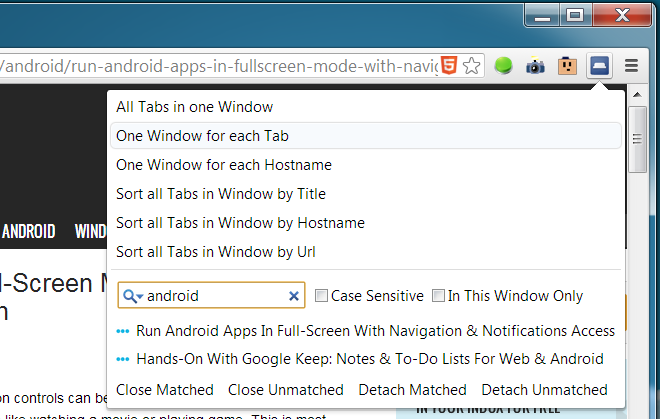Choose Sort all Tabs in Window by Title
Image resolution: width=660 pixels, height=419 pixels.
click(221, 194)
